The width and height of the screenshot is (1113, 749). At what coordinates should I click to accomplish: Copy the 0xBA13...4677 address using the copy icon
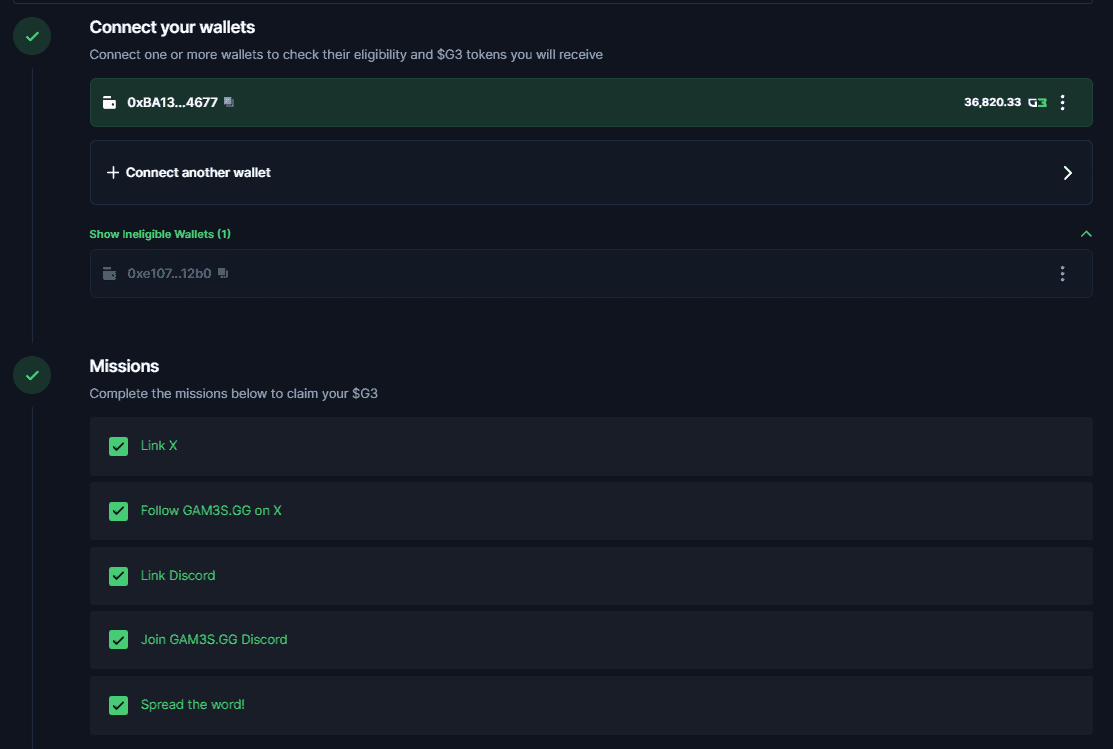(x=228, y=101)
